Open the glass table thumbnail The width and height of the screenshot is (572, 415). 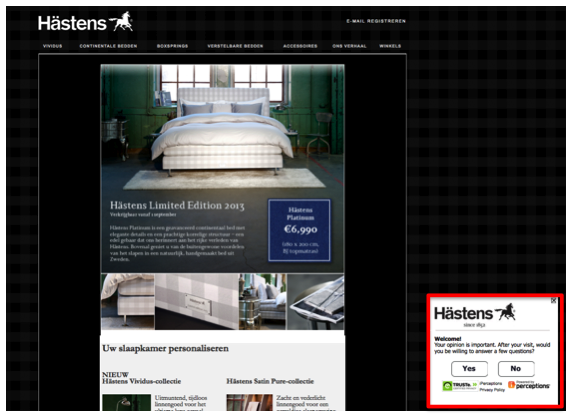[x=316, y=302]
